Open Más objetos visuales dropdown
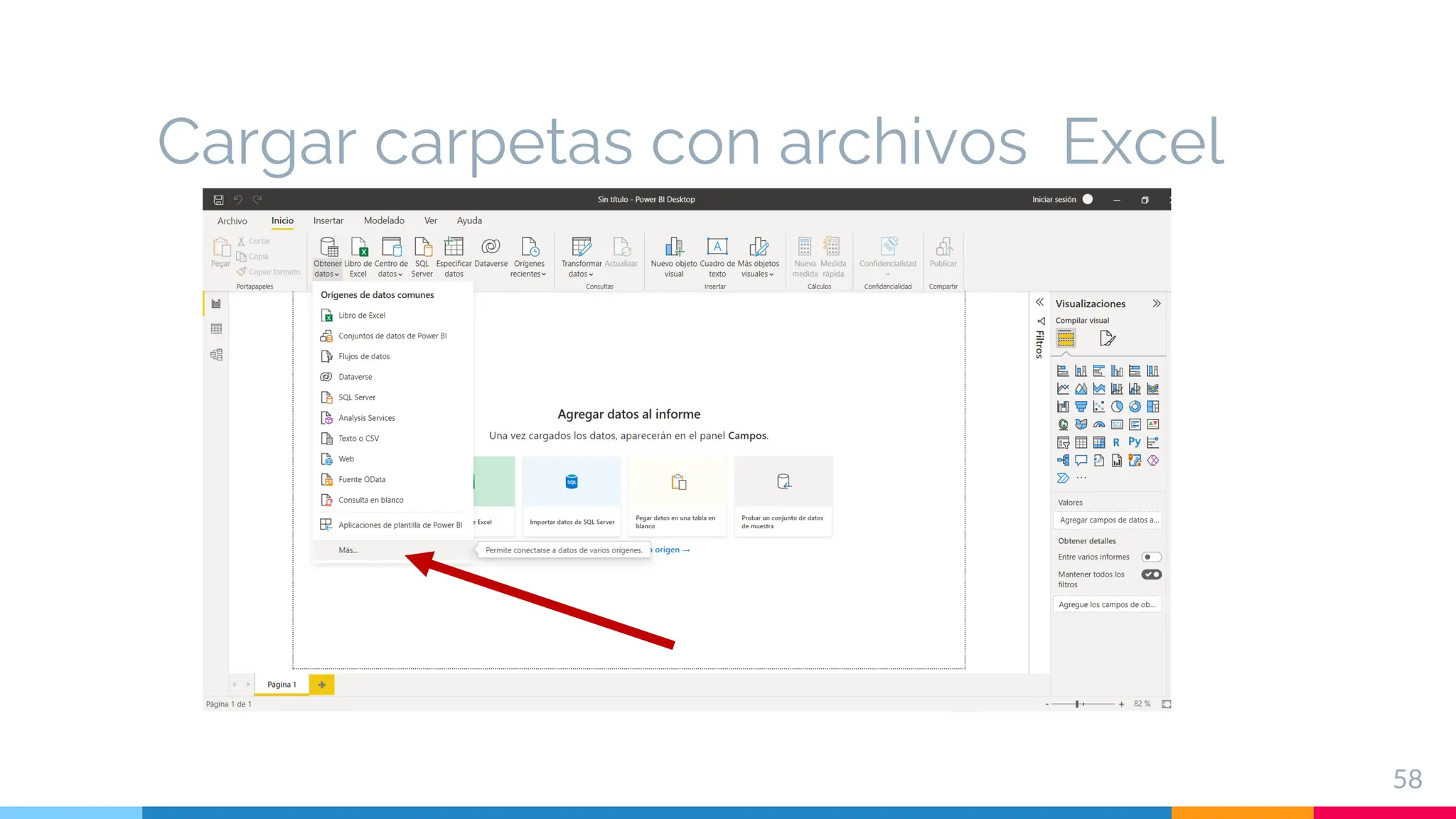 coord(758,257)
